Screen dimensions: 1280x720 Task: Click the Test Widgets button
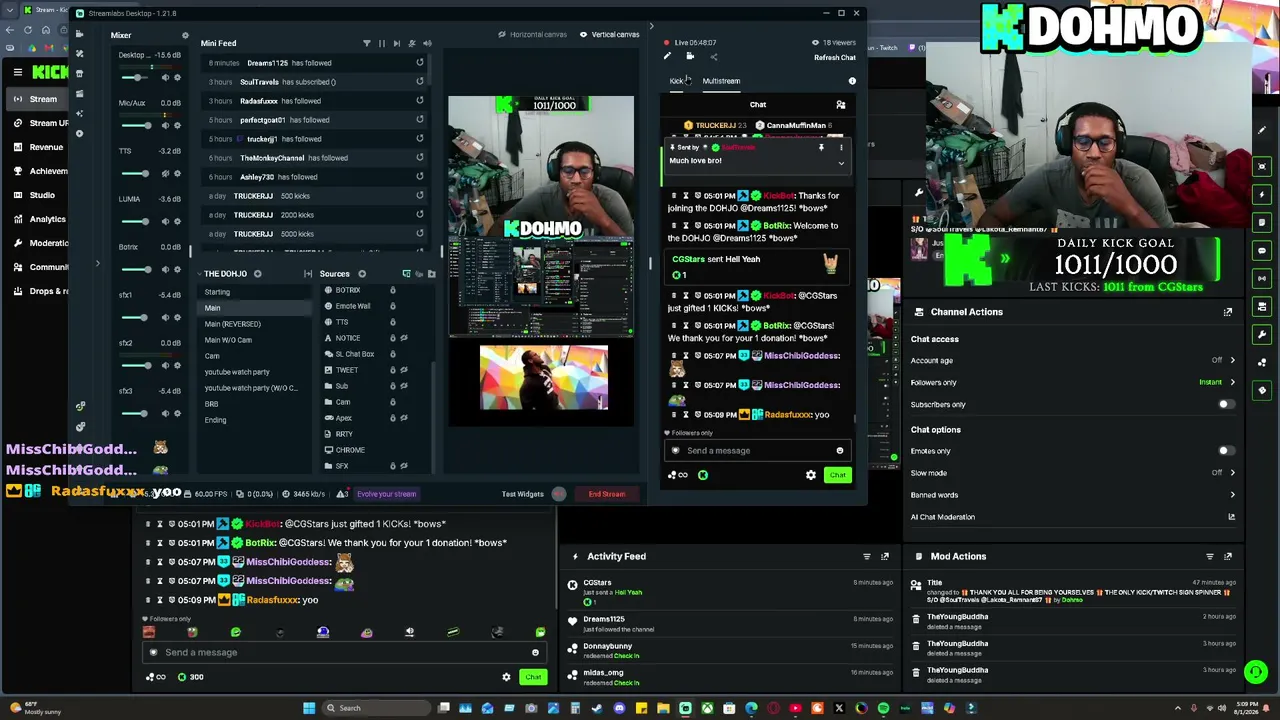[523, 494]
